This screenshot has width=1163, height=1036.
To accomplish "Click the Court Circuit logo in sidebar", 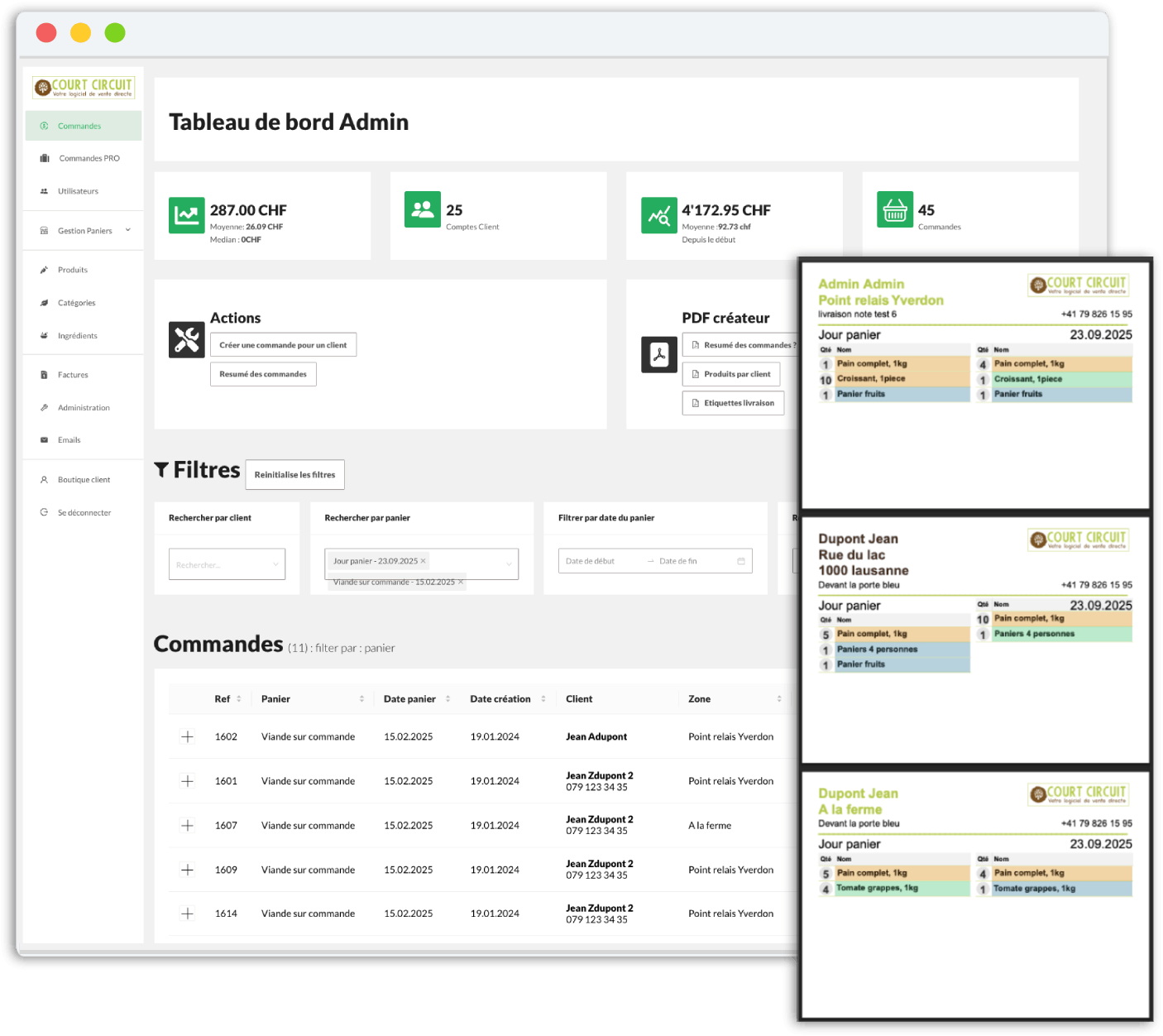I will (84, 87).
